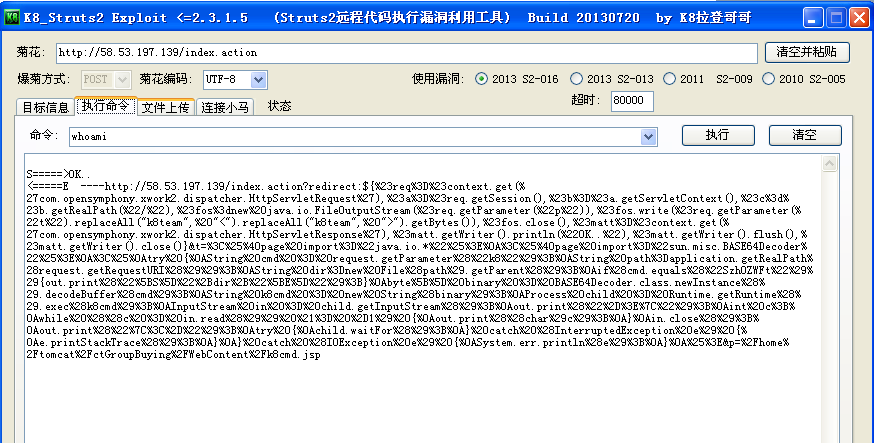Open the POST method dropdown
874x443 pixels.
pos(123,80)
